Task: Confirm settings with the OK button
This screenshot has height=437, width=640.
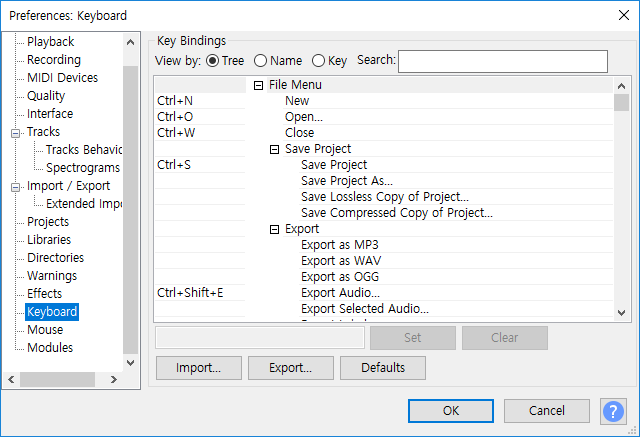Action: coord(450,411)
